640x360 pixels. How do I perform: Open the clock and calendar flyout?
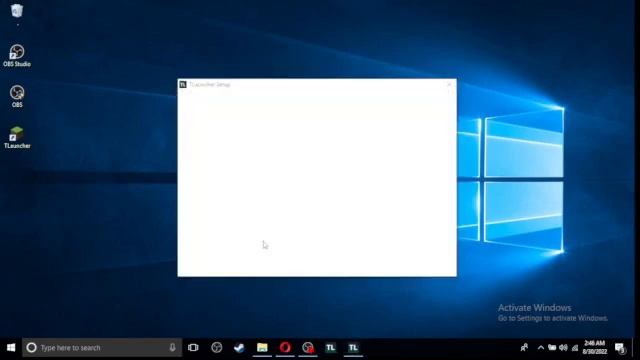tap(595, 347)
